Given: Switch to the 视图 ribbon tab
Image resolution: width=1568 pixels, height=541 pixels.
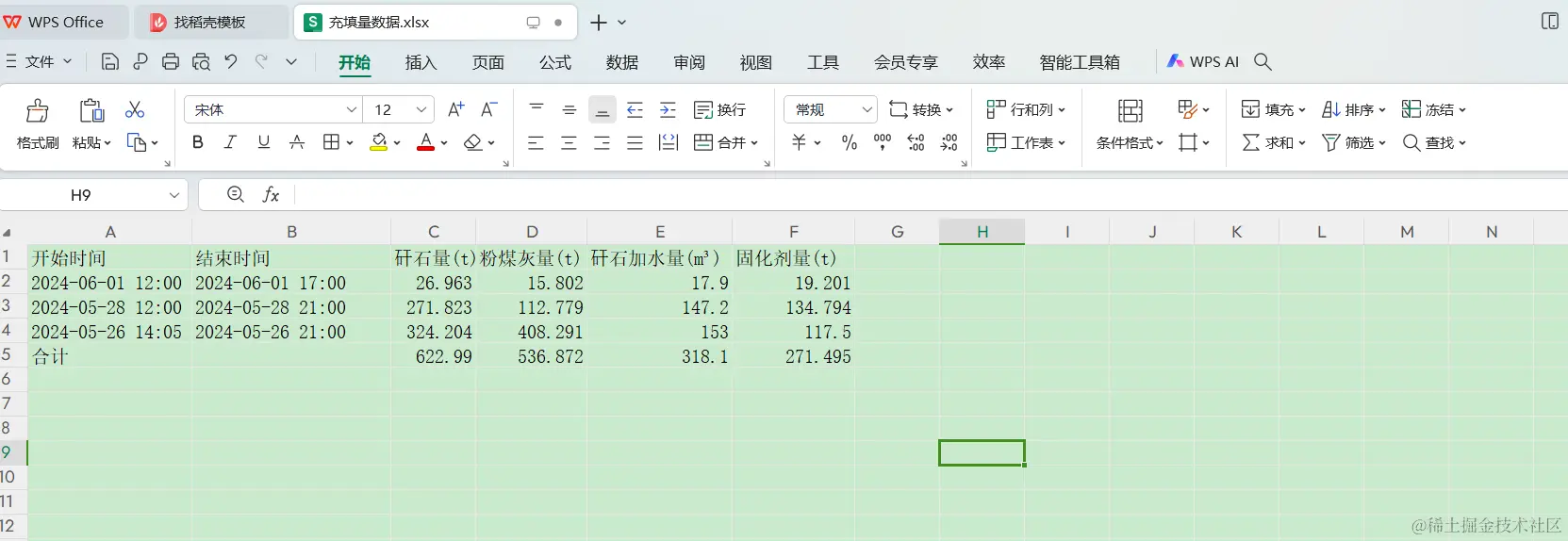Looking at the screenshot, I should click(756, 62).
